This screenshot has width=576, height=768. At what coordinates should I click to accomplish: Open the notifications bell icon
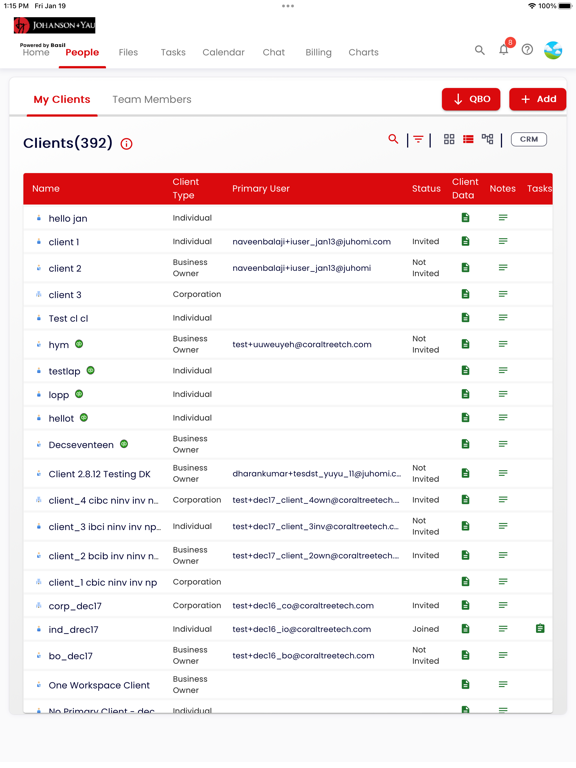504,49
